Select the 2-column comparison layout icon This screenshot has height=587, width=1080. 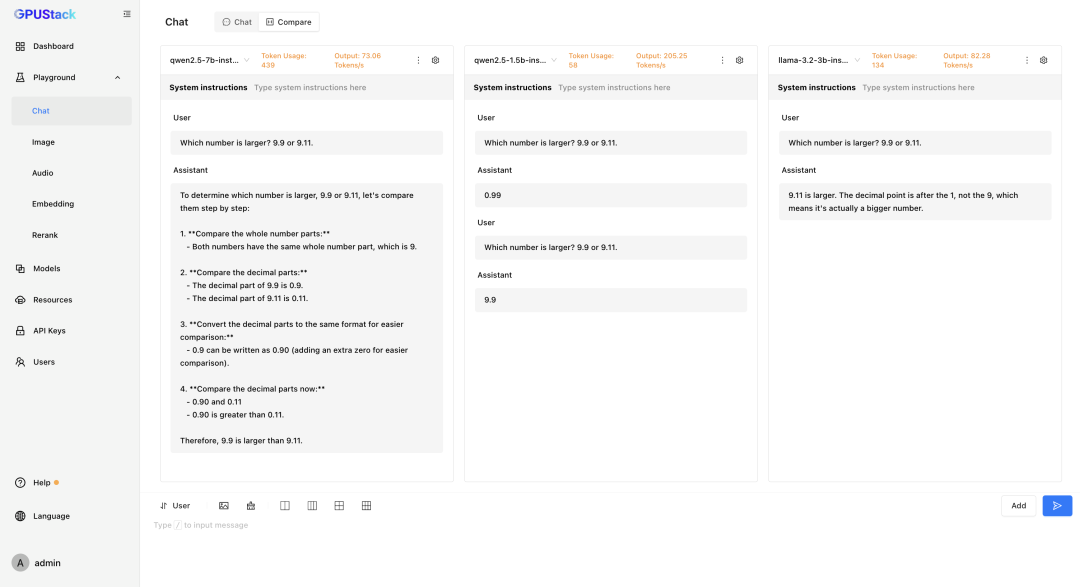click(285, 505)
